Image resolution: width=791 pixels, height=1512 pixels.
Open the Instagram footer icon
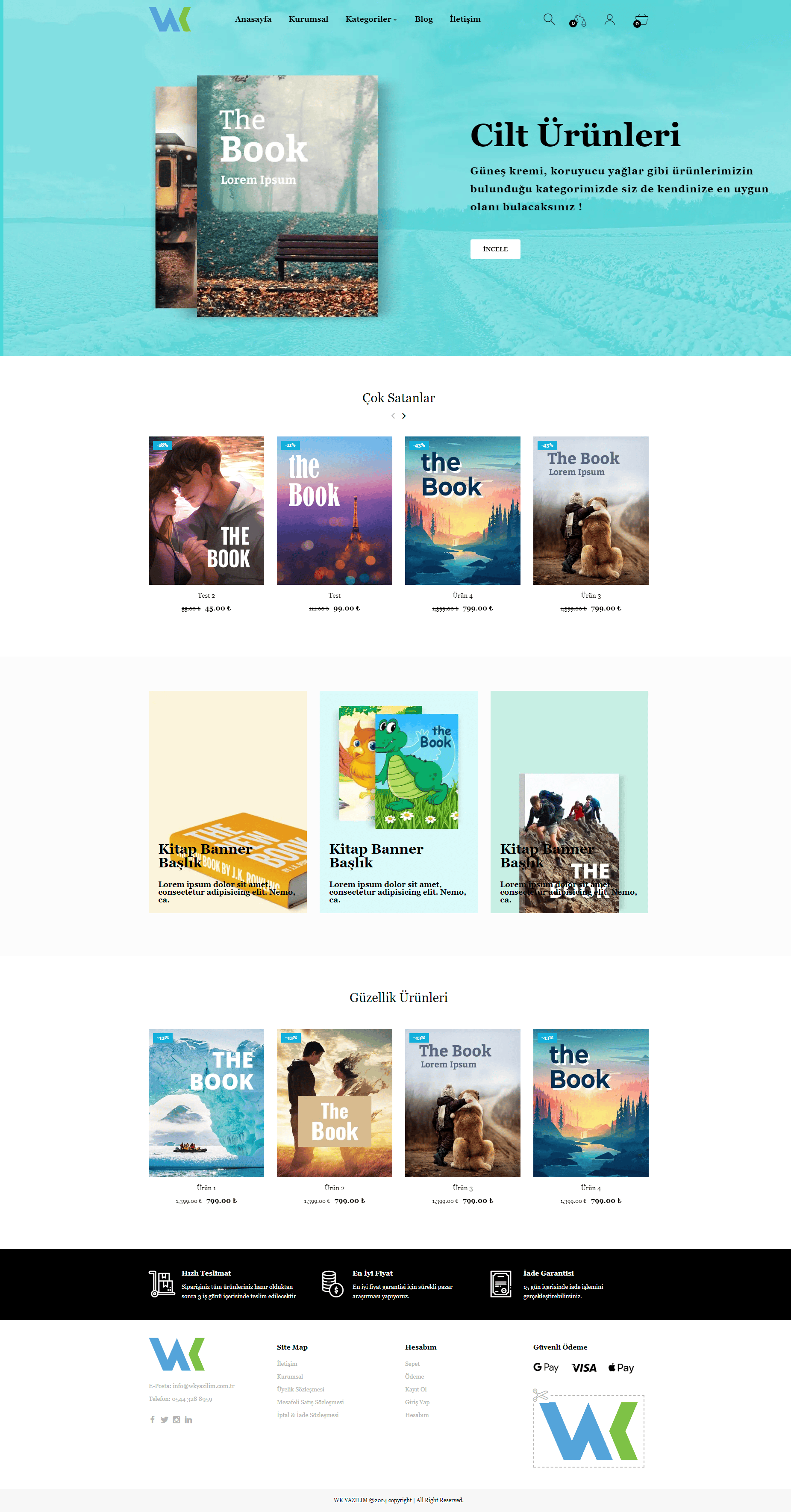point(176,1419)
